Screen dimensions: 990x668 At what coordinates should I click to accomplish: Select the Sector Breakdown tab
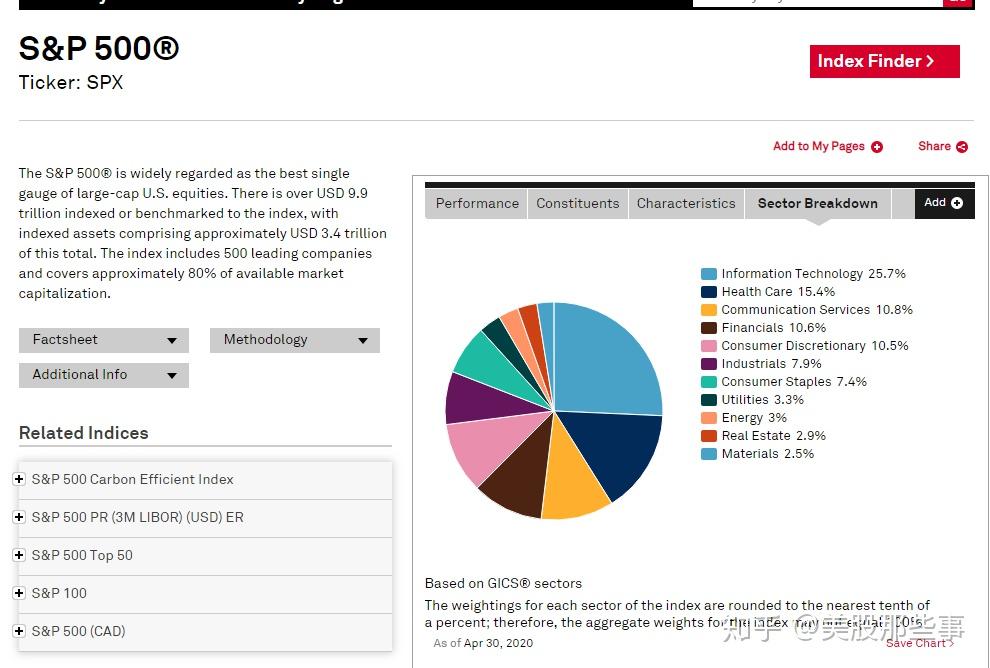pos(818,203)
